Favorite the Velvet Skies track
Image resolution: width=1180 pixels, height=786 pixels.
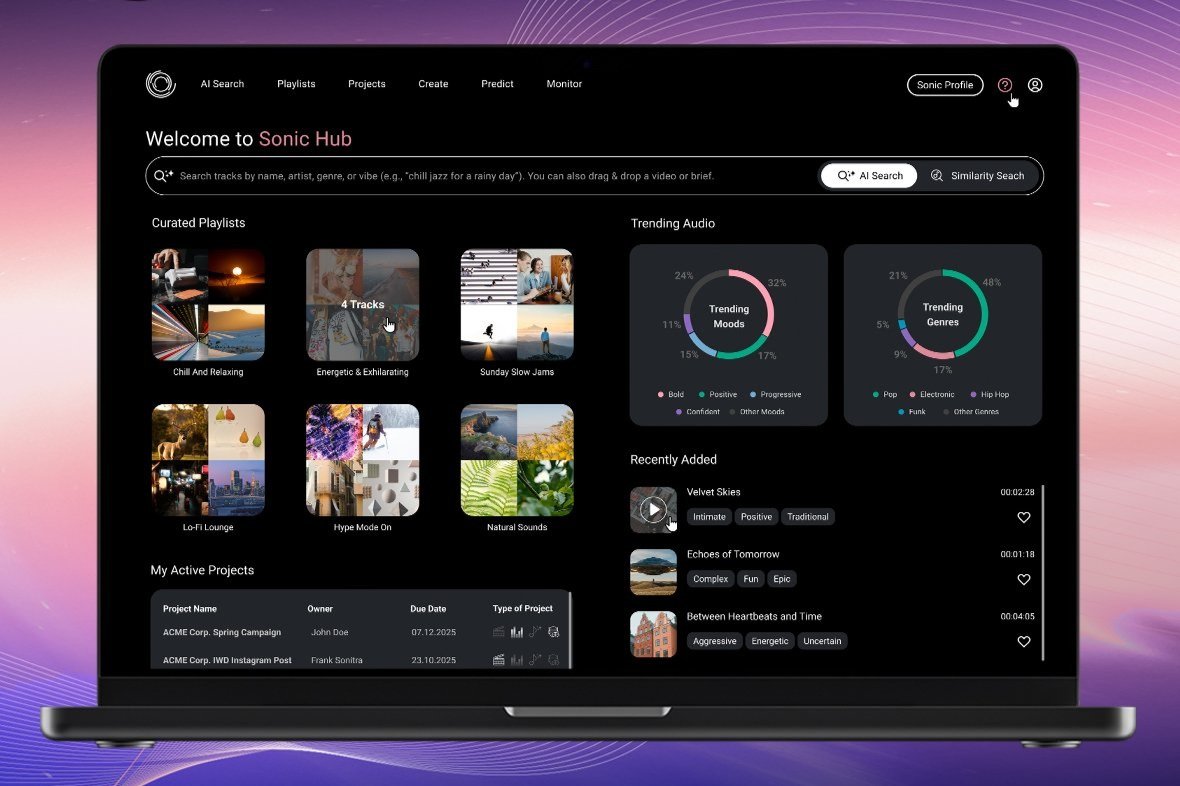pyautogui.click(x=1023, y=517)
